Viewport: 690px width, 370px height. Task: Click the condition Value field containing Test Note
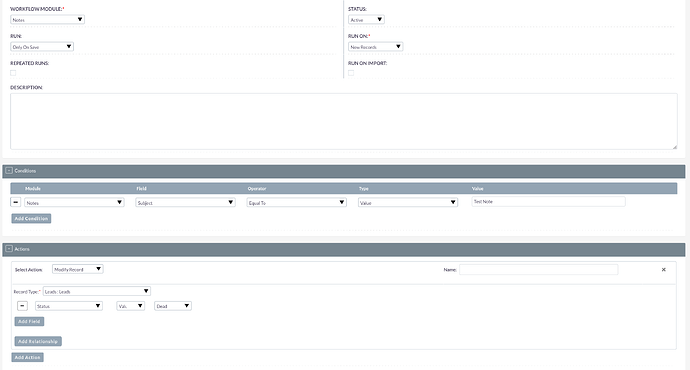pyautogui.click(x=548, y=201)
